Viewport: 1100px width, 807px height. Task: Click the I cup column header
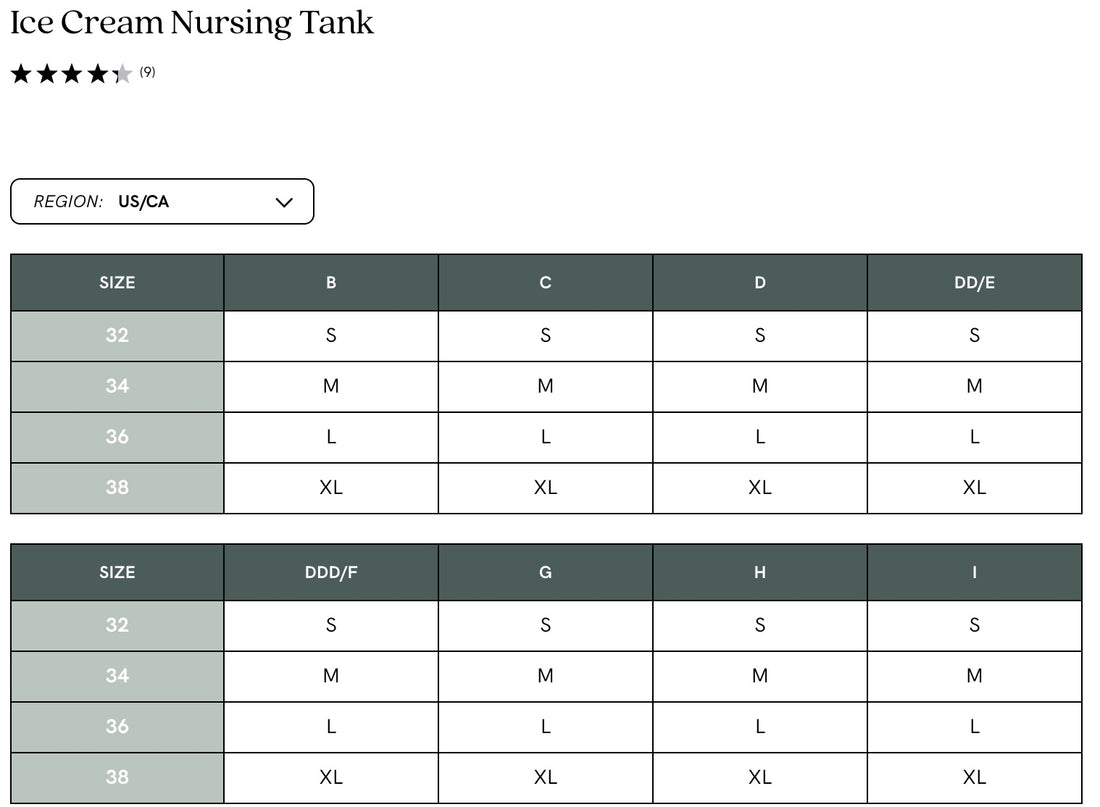point(974,573)
